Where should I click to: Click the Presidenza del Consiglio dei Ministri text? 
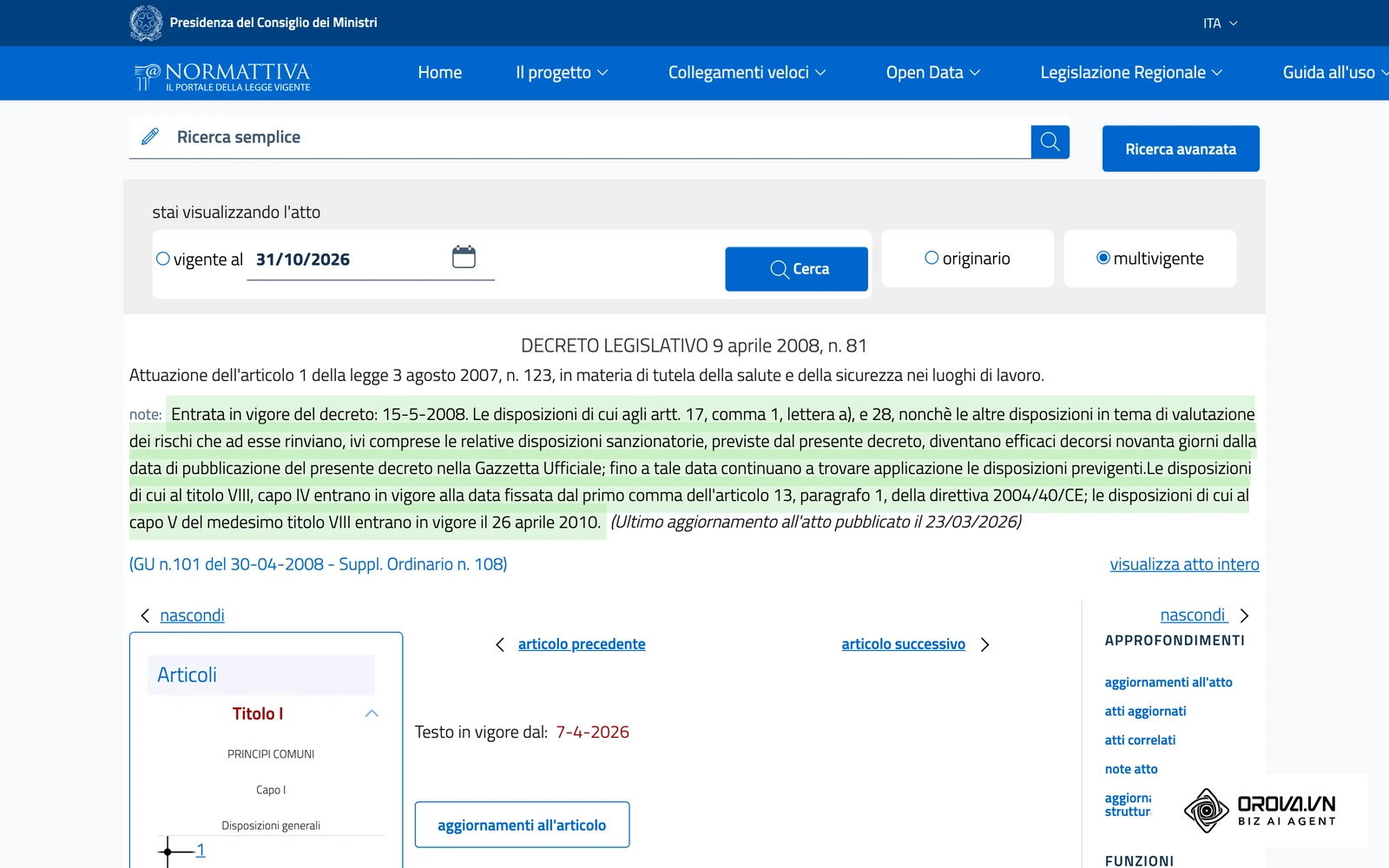click(x=273, y=23)
